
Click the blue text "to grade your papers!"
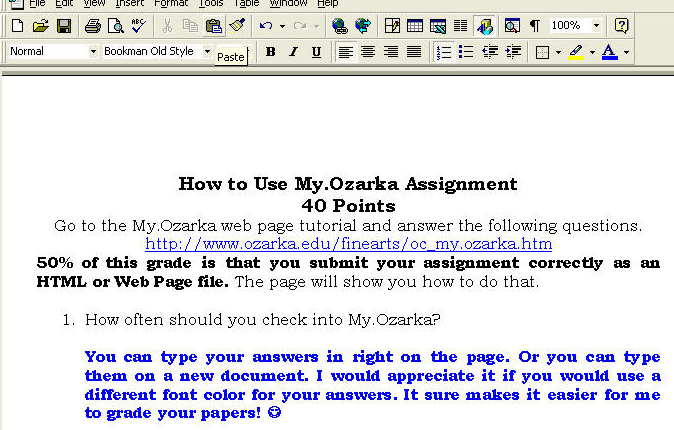pyautogui.click(x=173, y=413)
